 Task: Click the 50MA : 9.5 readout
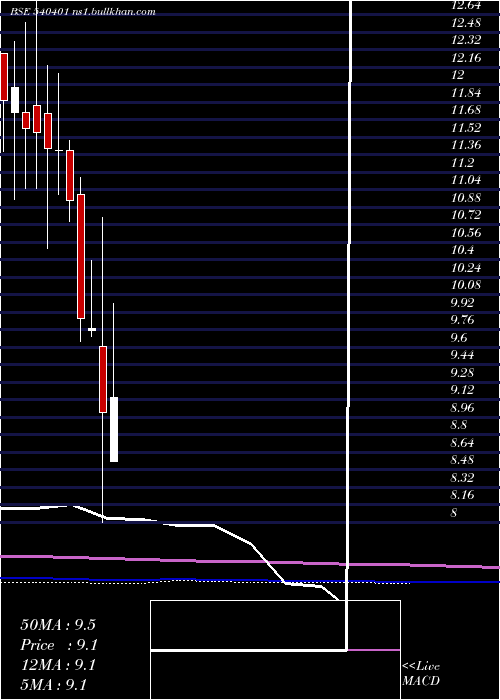58,625
